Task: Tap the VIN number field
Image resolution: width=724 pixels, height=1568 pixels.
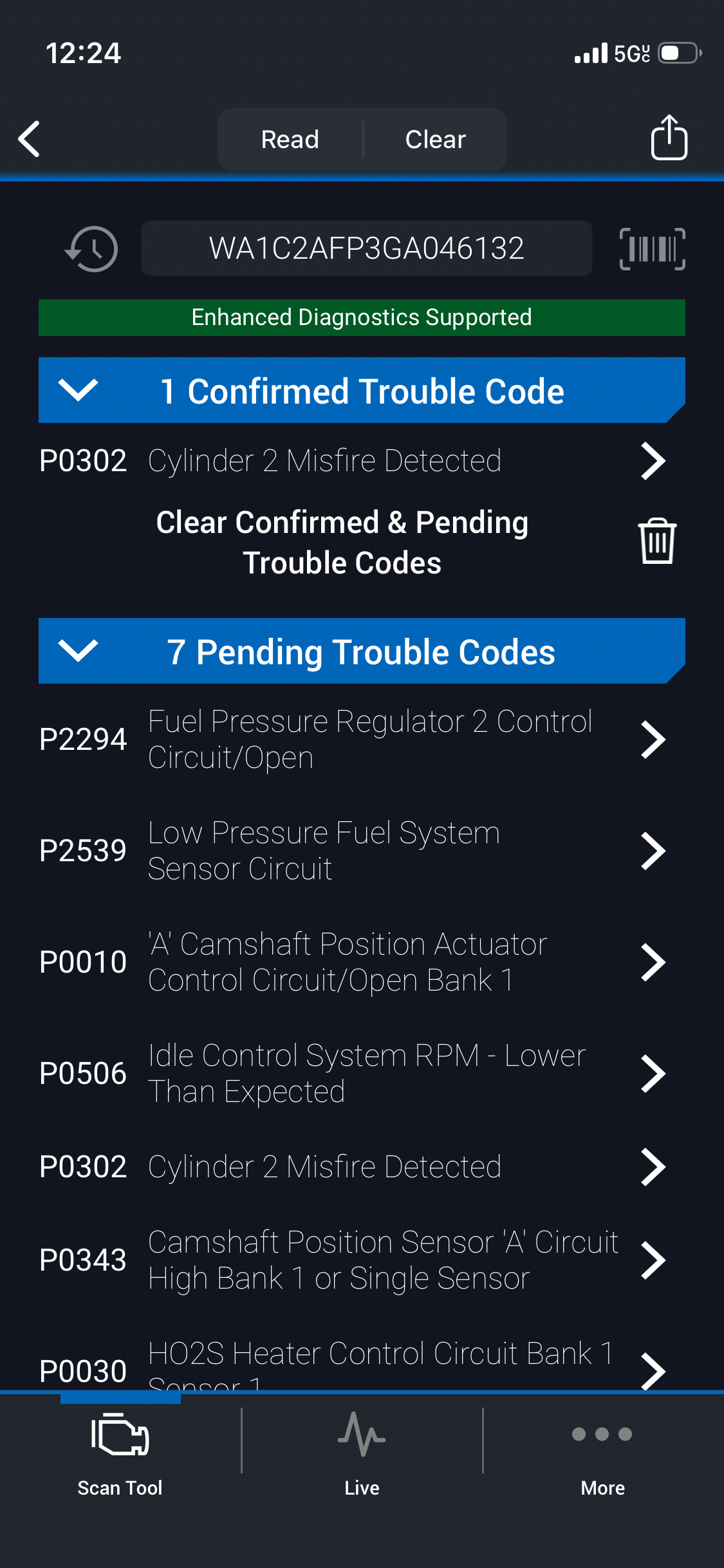Action: pyautogui.click(x=366, y=248)
